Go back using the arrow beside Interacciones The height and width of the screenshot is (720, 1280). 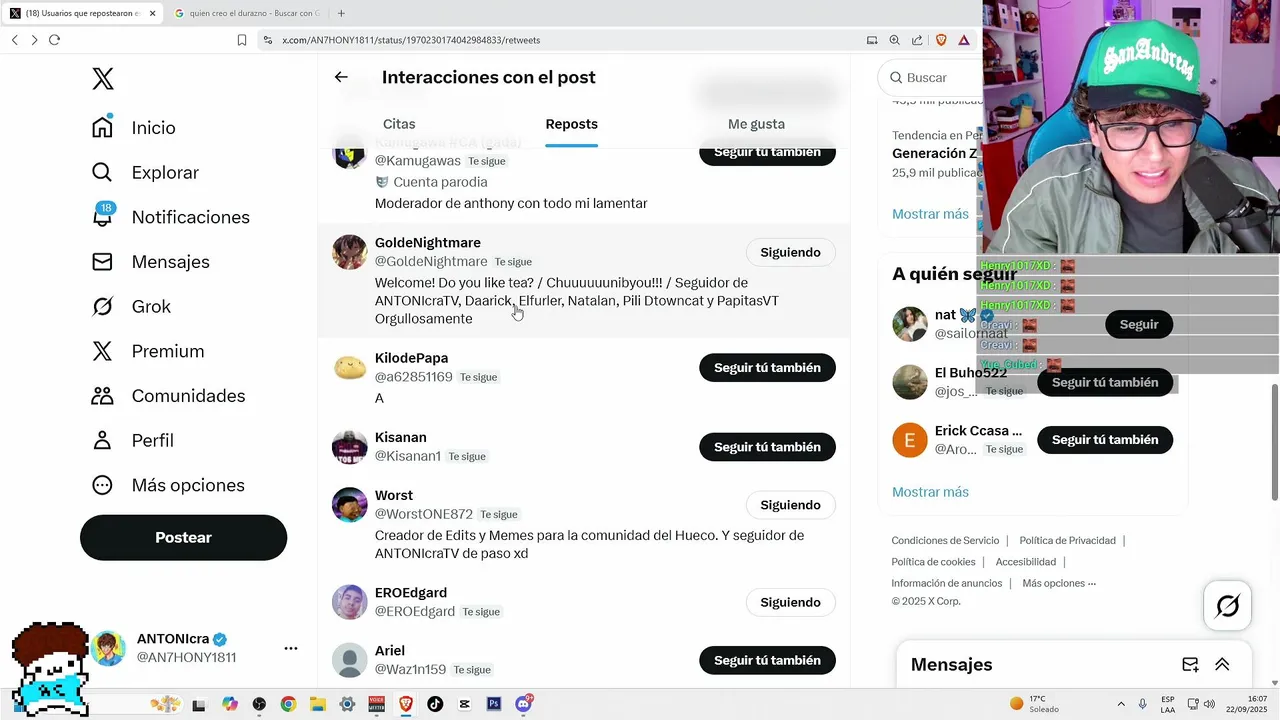(x=341, y=77)
